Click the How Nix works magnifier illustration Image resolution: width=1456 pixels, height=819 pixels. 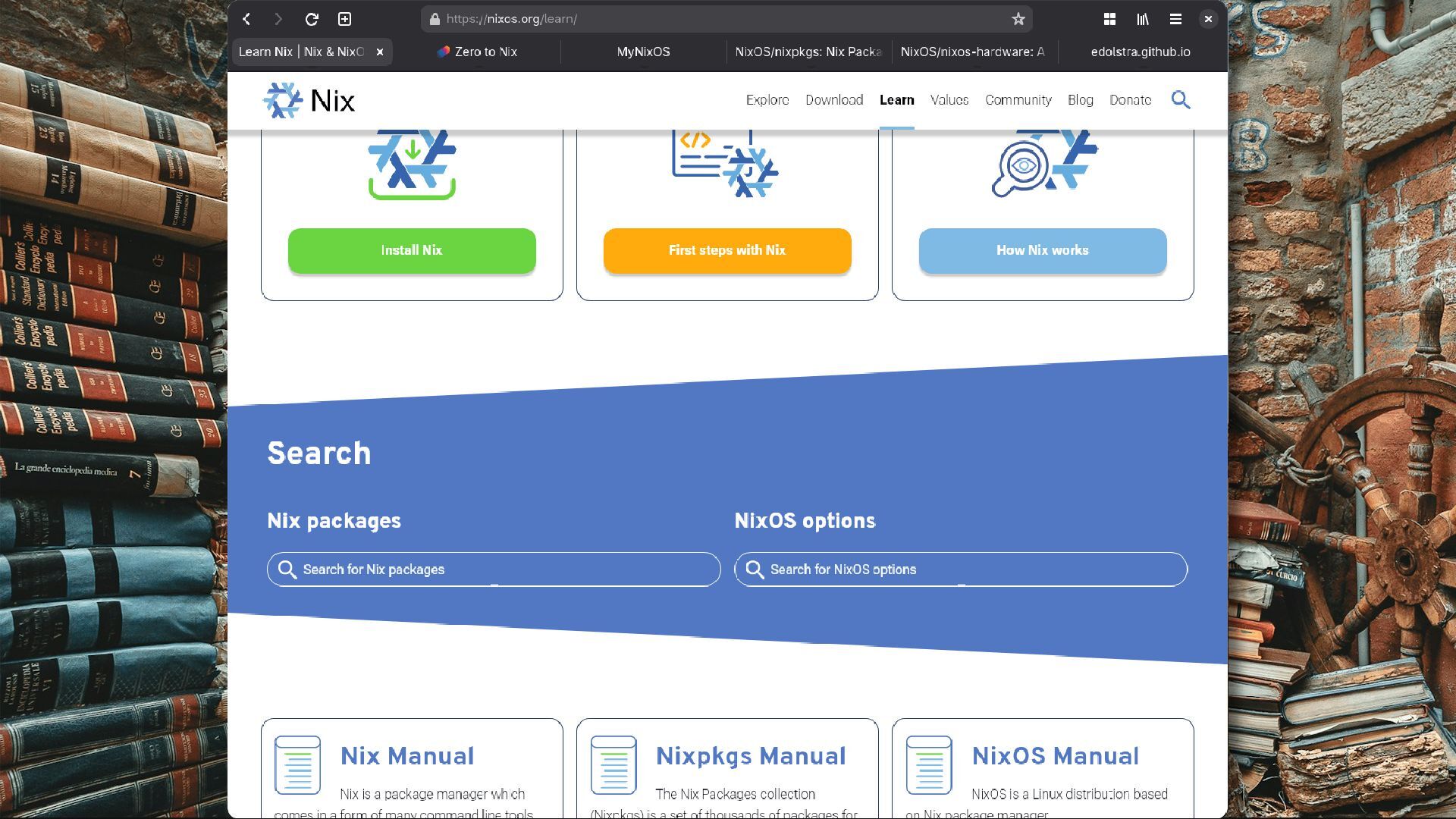(1044, 164)
